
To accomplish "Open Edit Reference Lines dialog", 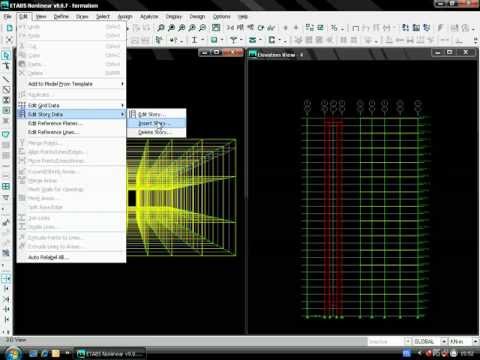I will pos(71,132).
